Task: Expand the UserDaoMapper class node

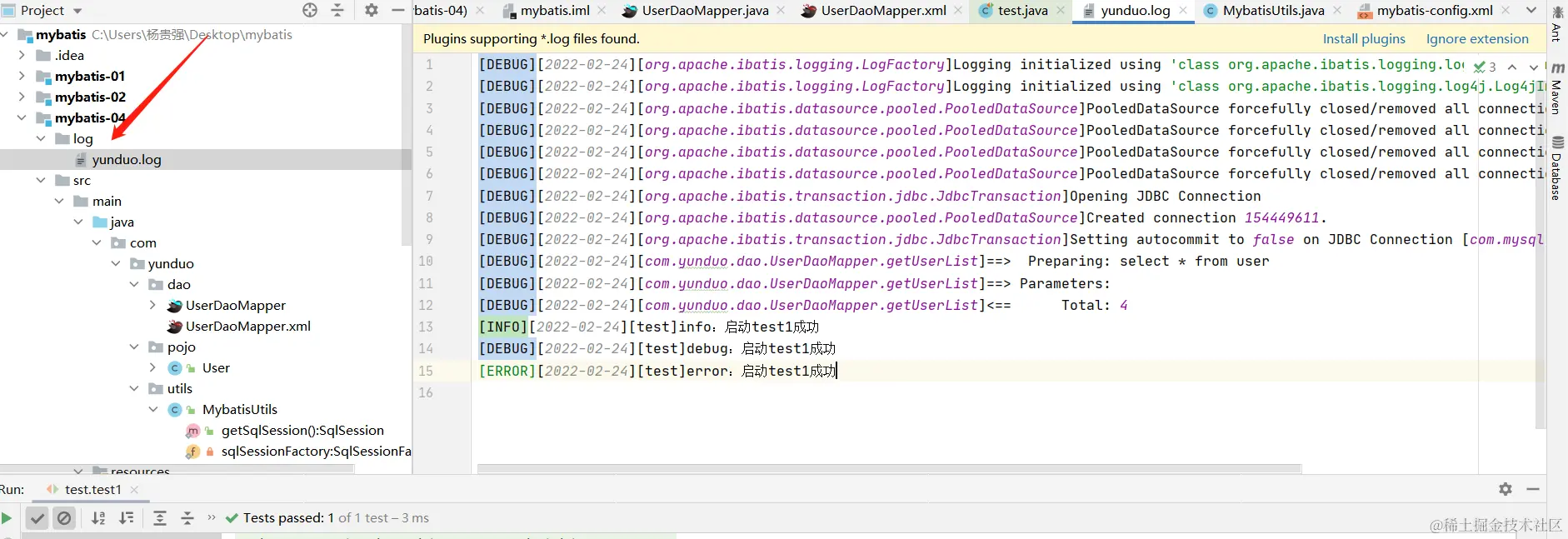Action: click(152, 305)
